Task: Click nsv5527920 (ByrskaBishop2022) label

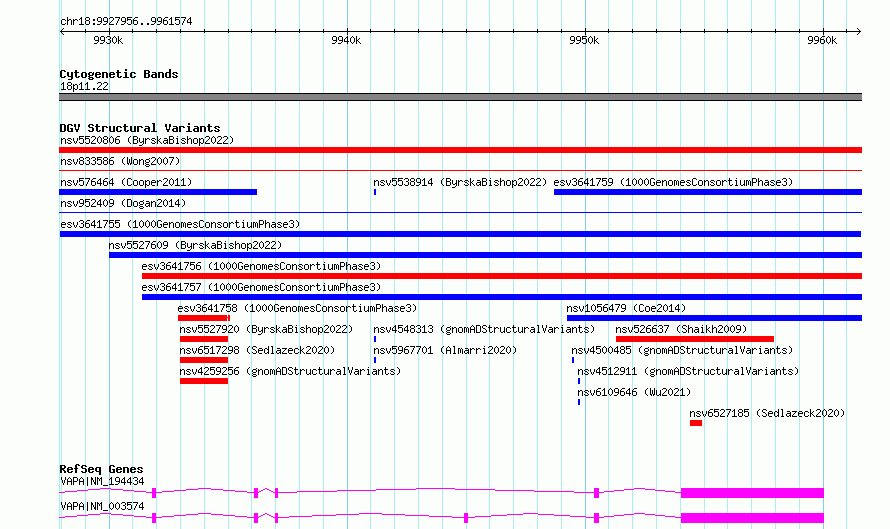Action: [266, 329]
